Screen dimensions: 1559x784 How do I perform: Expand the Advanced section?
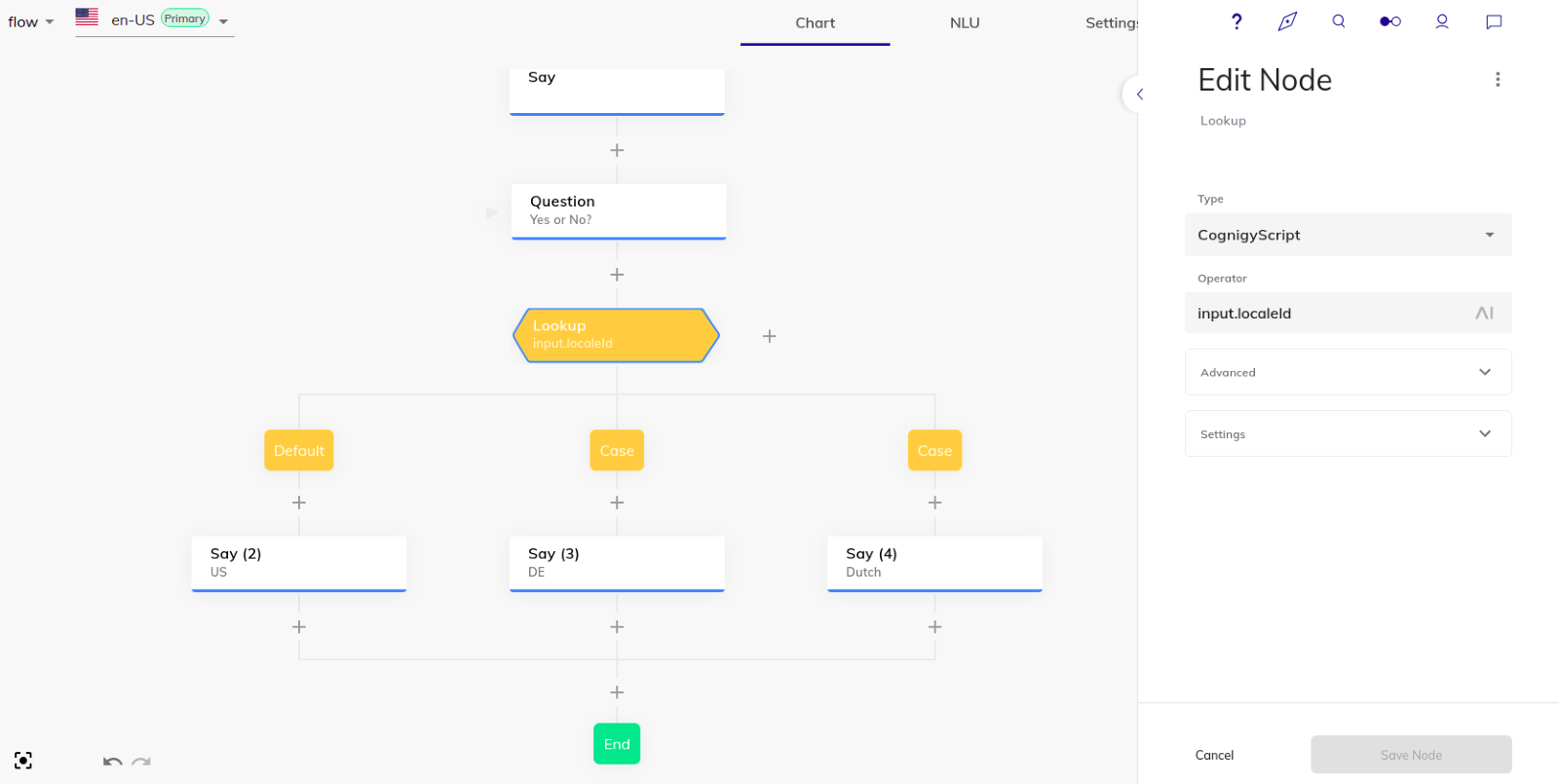(1349, 372)
